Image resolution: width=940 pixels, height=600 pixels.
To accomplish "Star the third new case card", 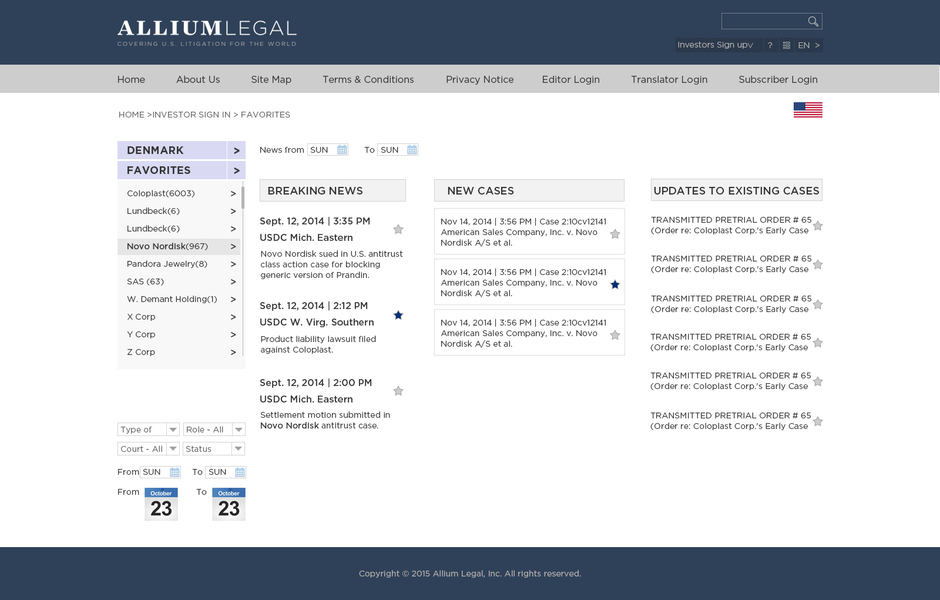I will tap(614, 335).
